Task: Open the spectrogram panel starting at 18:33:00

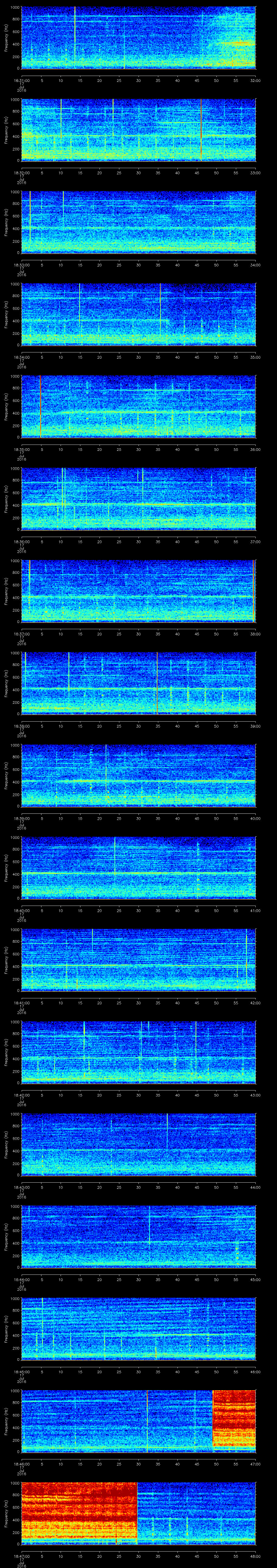Action: tap(139, 222)
